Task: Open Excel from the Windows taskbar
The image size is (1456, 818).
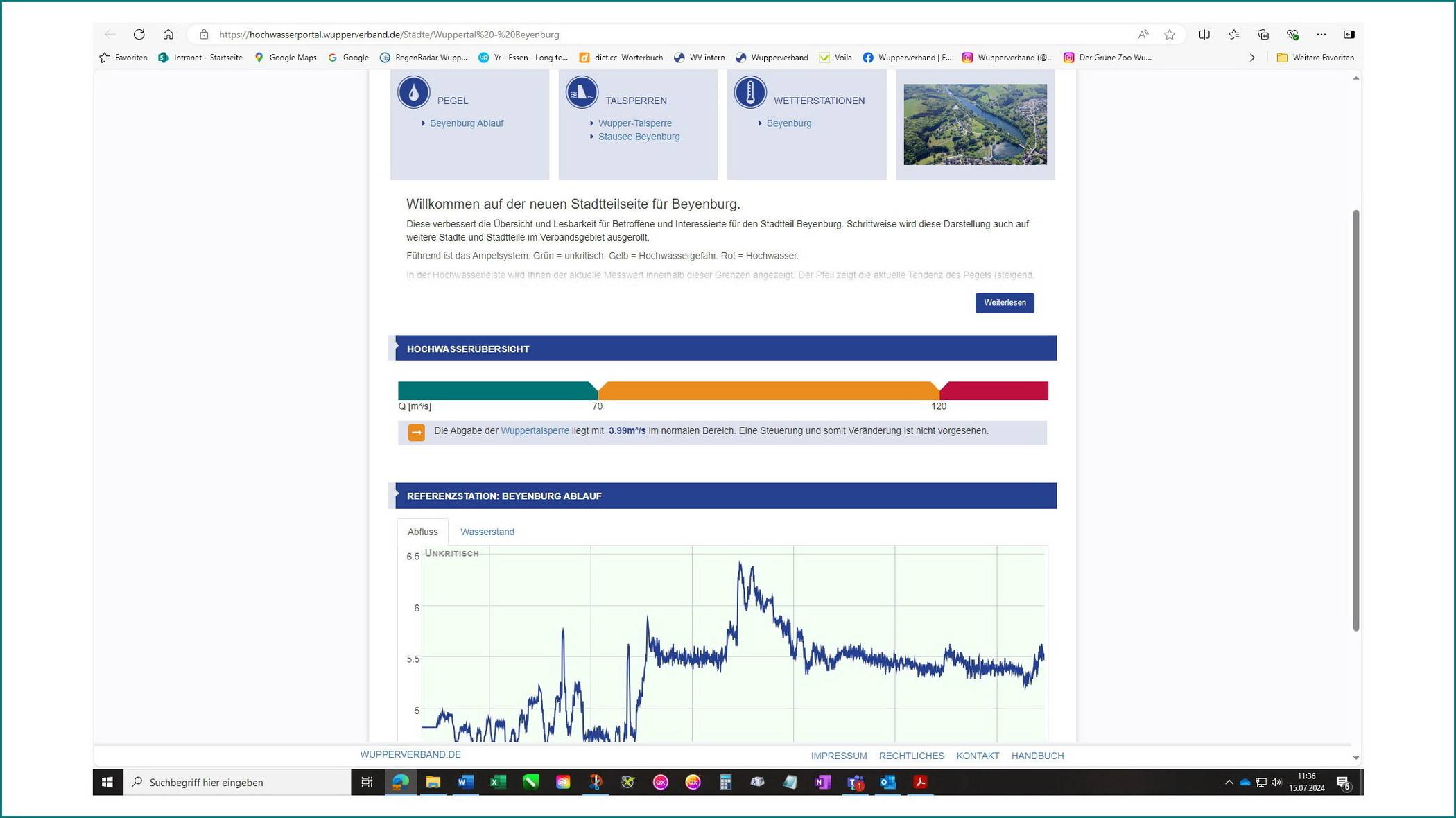Action: tap(498, 782)
